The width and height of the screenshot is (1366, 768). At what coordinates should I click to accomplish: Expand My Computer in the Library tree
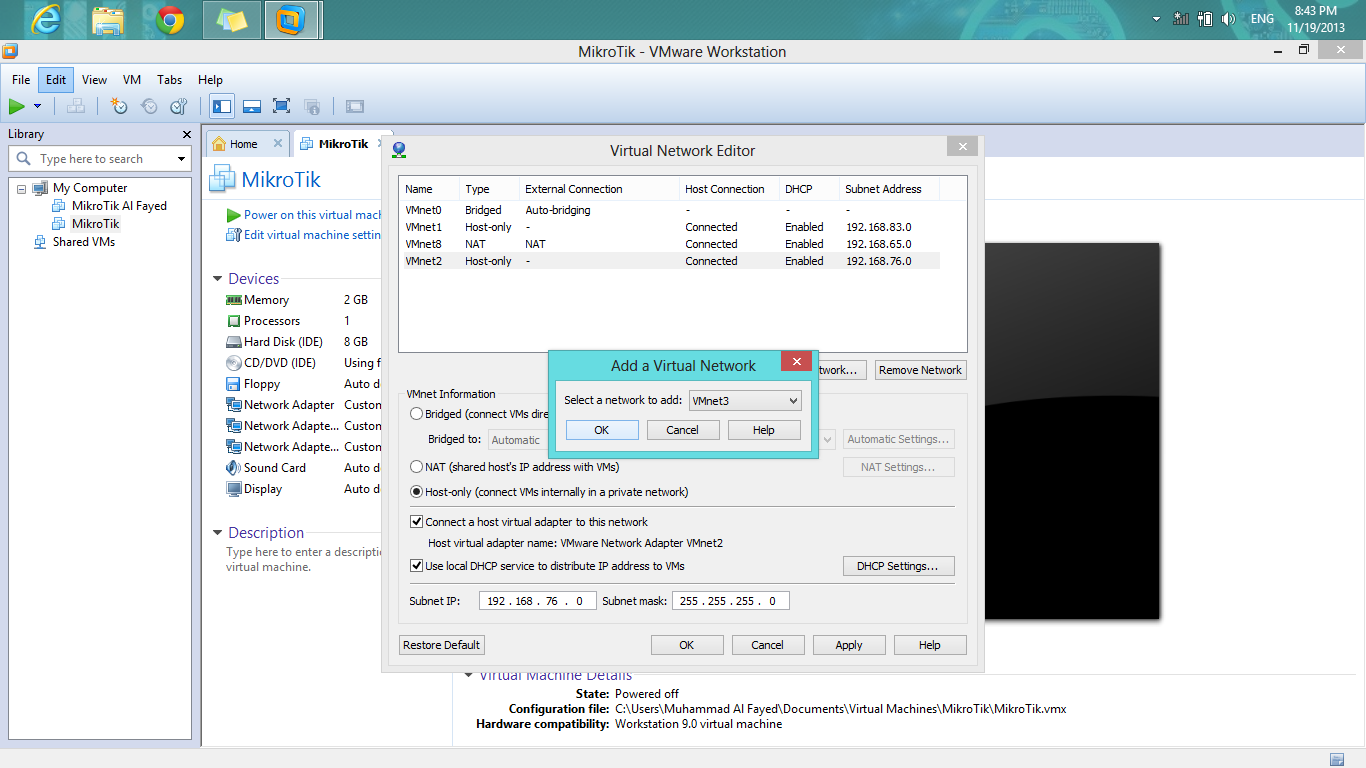(22, 187)
